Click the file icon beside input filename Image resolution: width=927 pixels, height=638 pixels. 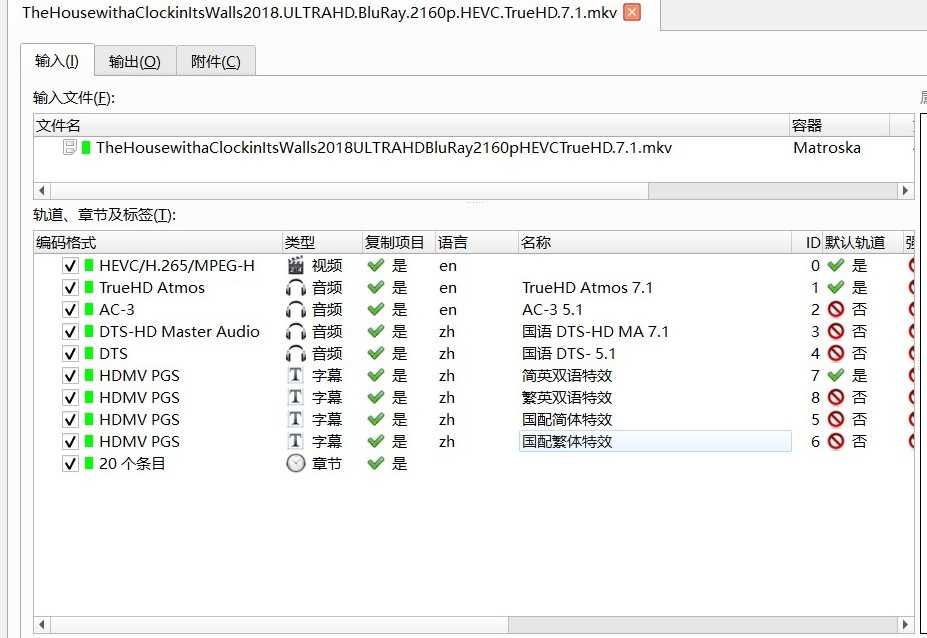[x=70, y=147]
